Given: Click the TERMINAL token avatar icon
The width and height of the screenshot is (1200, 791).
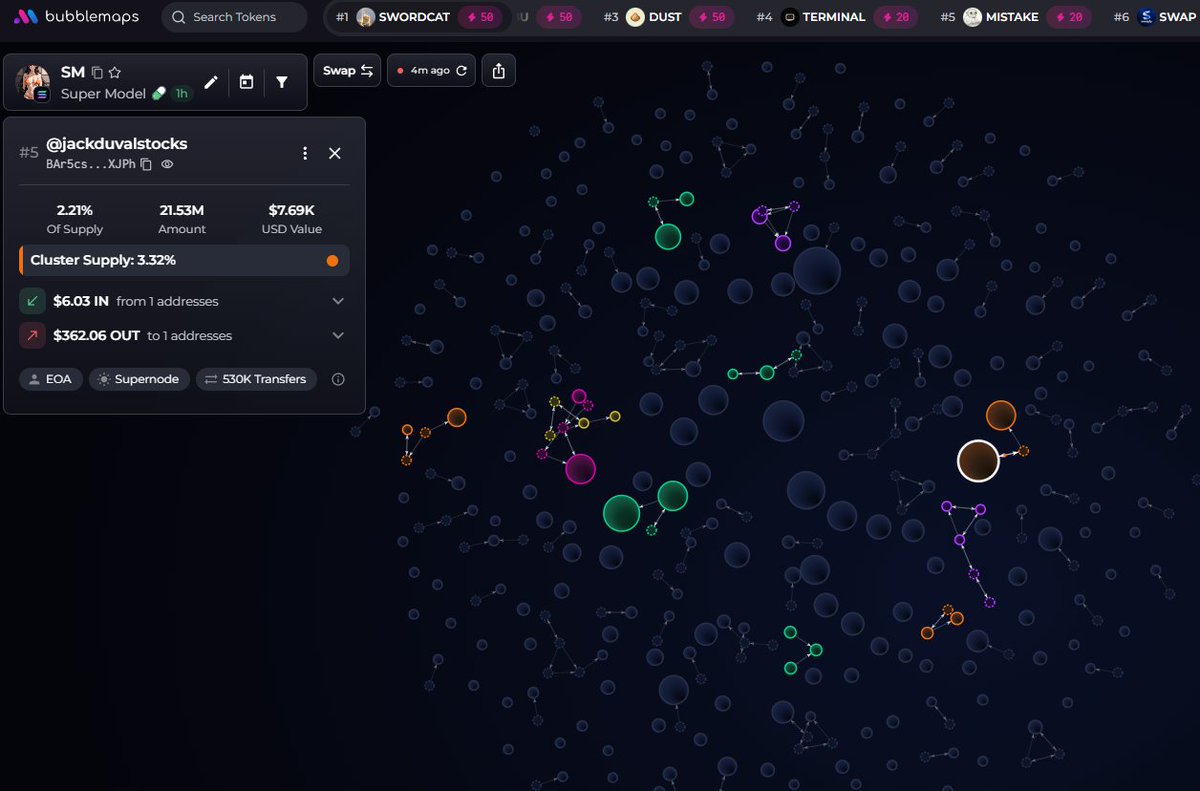Looking at the screenshot, I should [789, 17].
